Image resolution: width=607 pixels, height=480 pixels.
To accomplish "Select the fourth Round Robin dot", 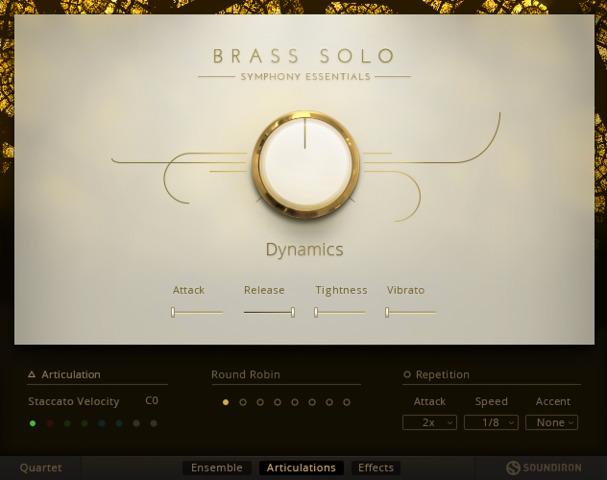I will pos(278,402).
